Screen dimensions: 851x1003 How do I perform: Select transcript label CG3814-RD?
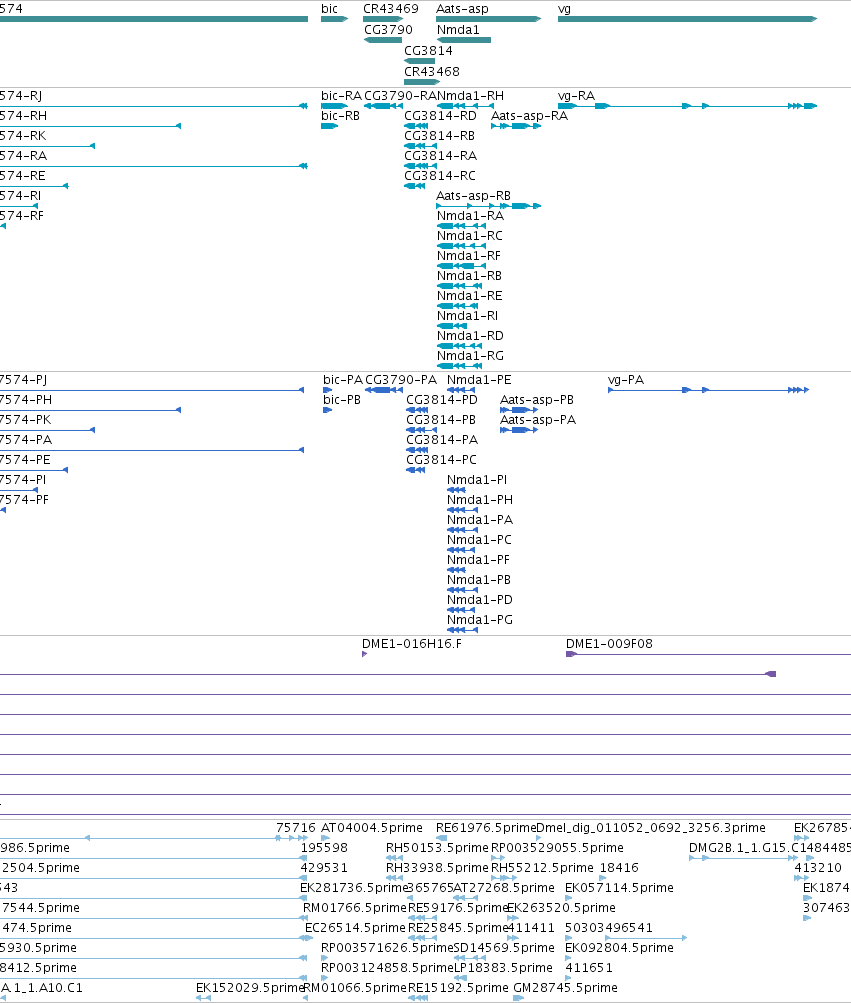441,116
